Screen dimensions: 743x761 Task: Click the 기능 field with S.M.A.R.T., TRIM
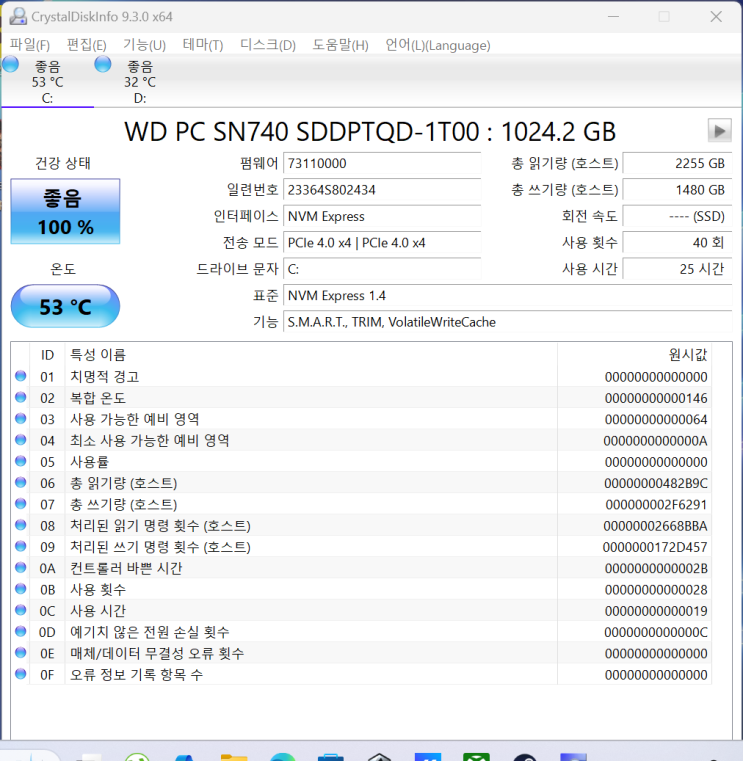[508, 322]
